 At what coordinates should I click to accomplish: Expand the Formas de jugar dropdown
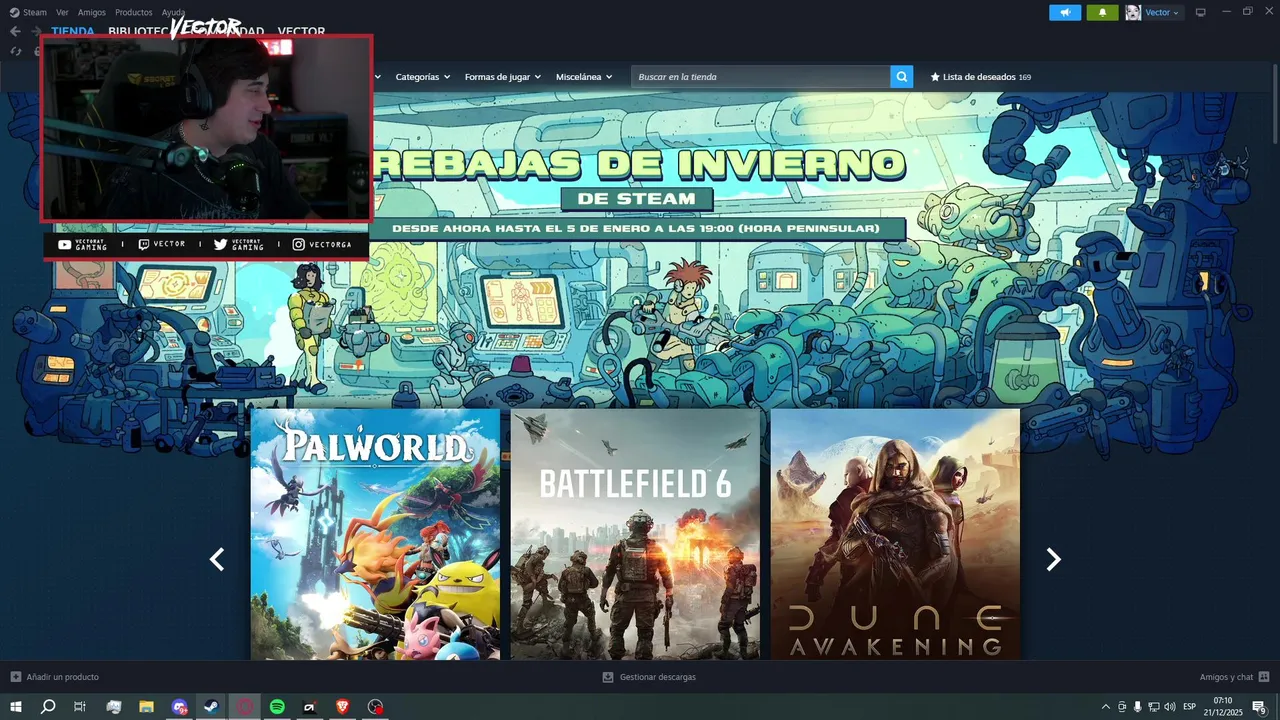502,77
